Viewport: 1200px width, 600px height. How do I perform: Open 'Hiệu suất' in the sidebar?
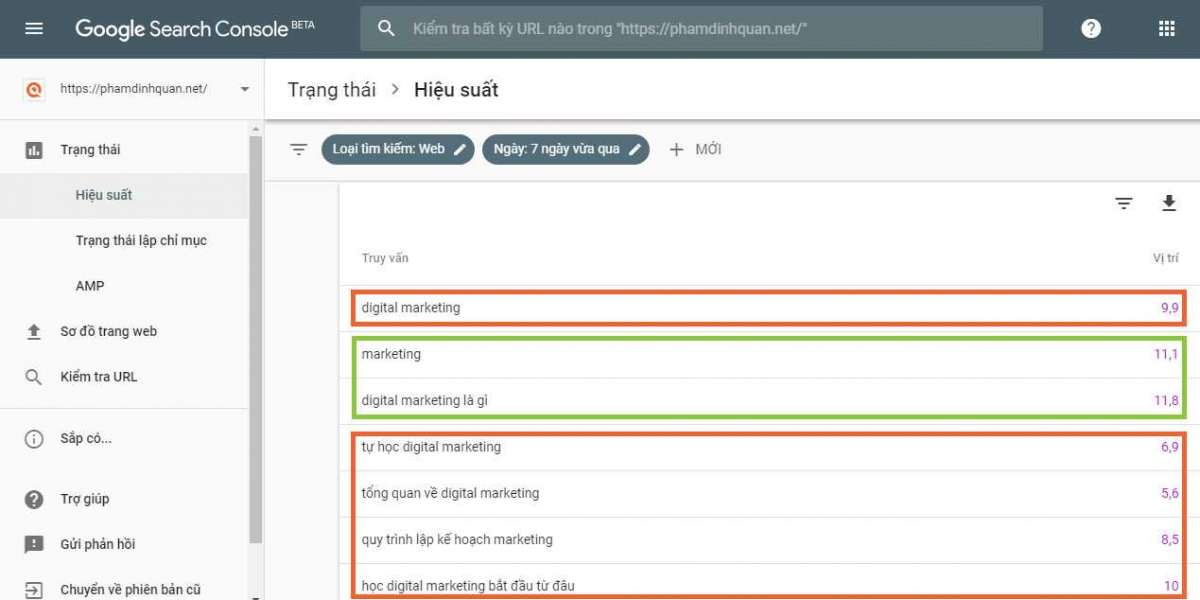point(104,195)
